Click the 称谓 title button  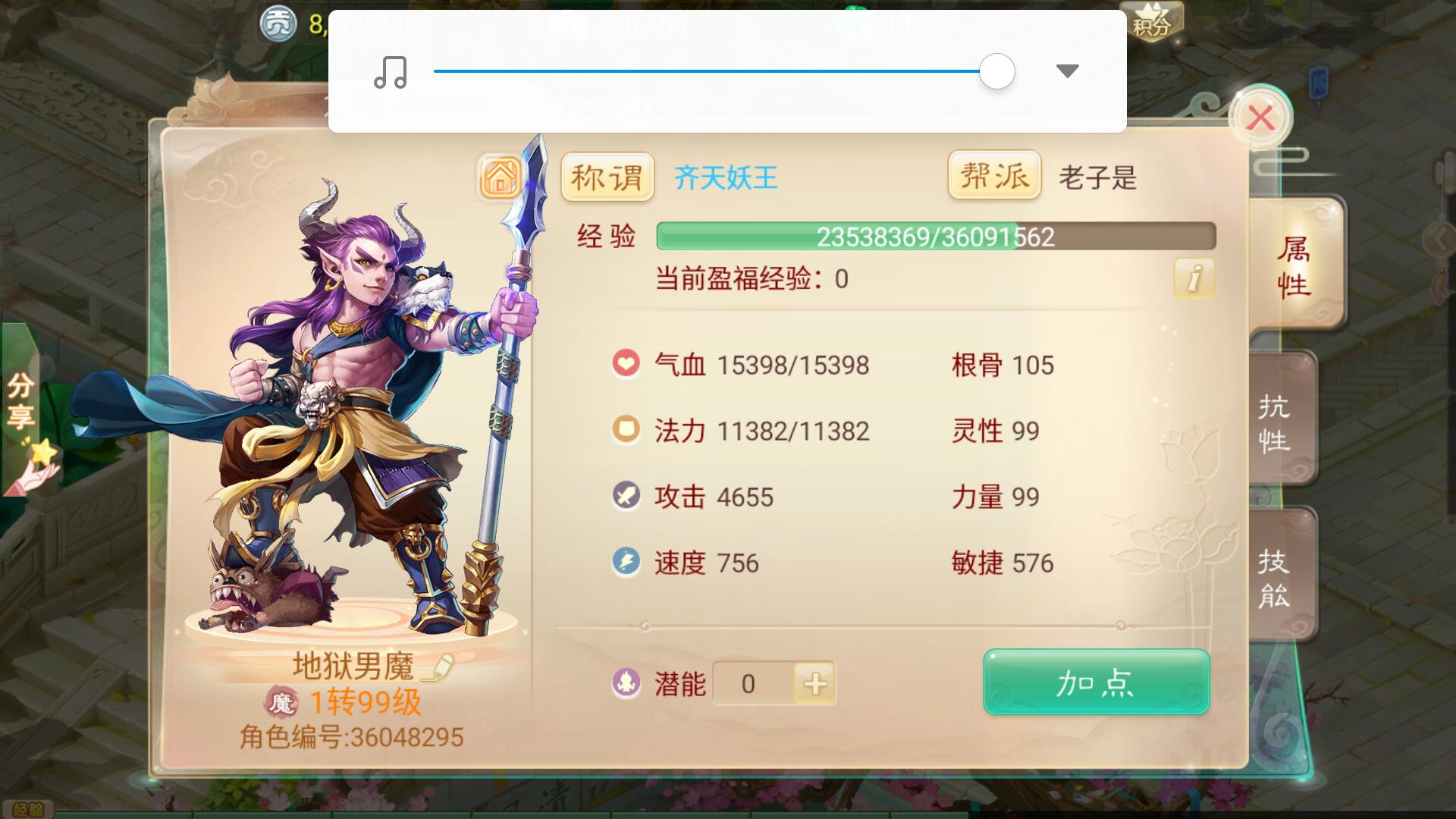607,177
